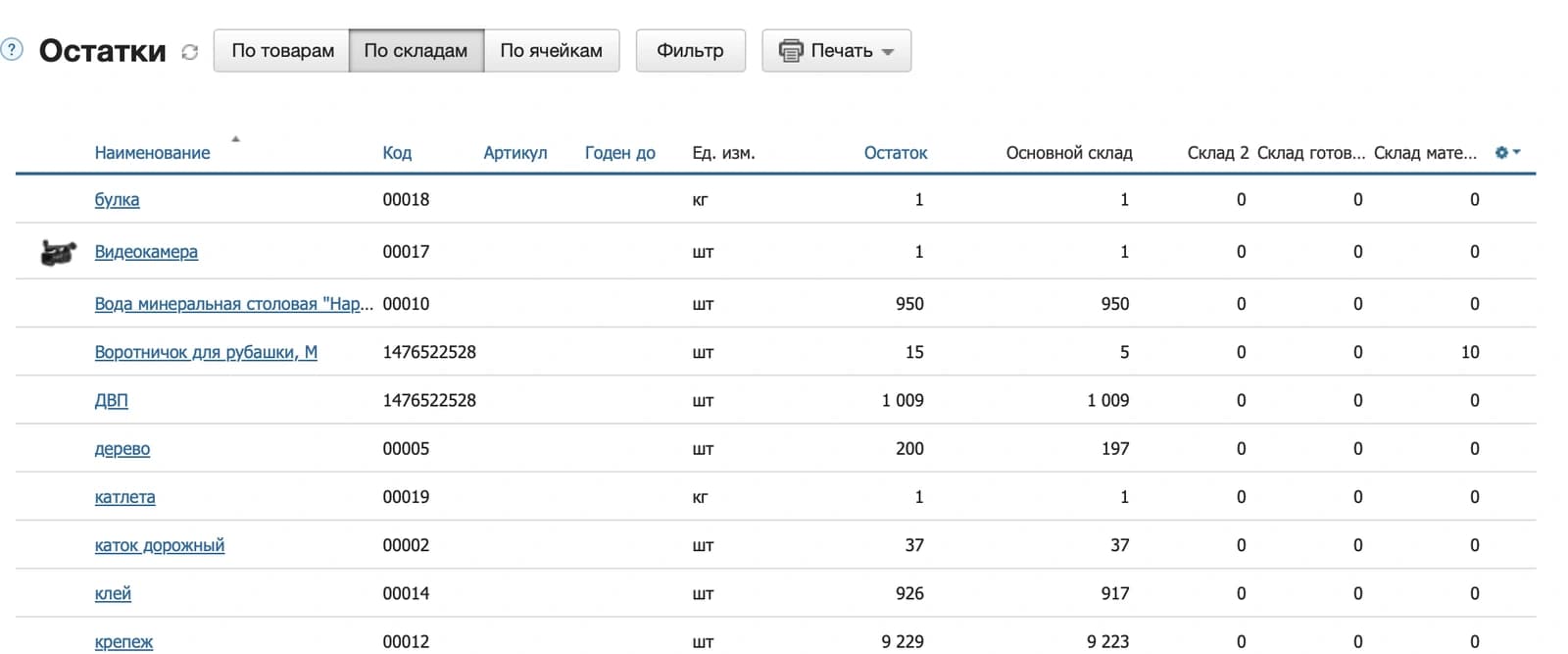Open the каток дорожный product link
This screenshot has height=654, width=1568.
pyautogui.click(x=160, y=545)
